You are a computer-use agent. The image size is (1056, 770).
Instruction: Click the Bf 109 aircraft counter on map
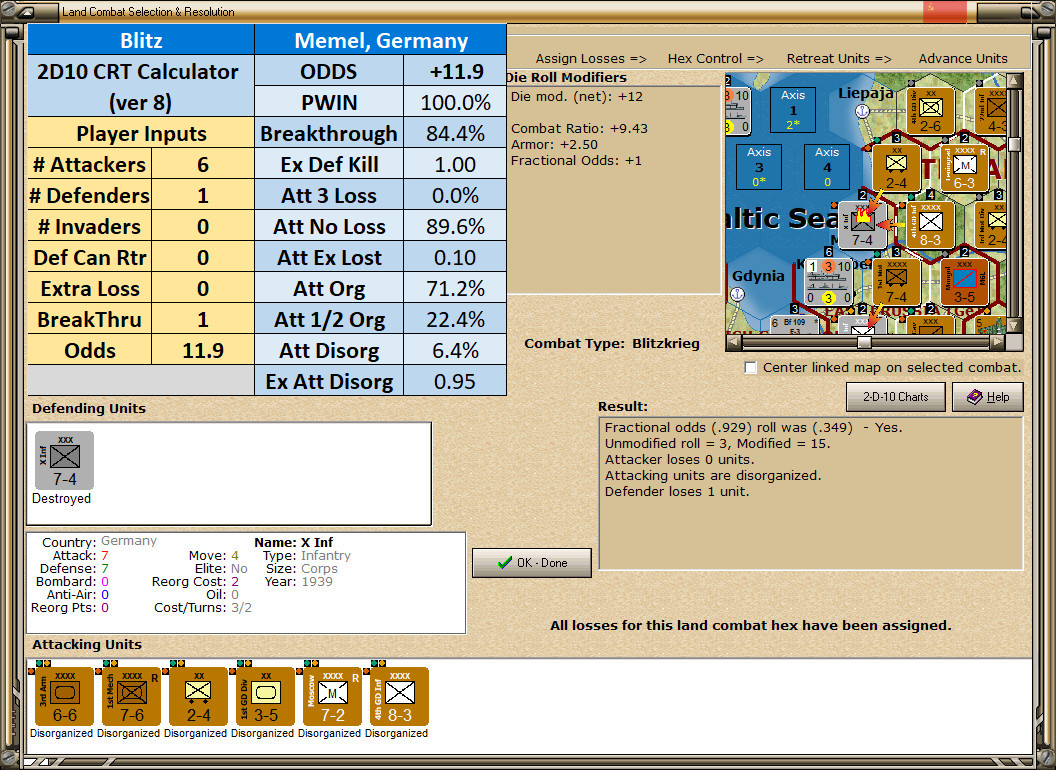point(795,325)
